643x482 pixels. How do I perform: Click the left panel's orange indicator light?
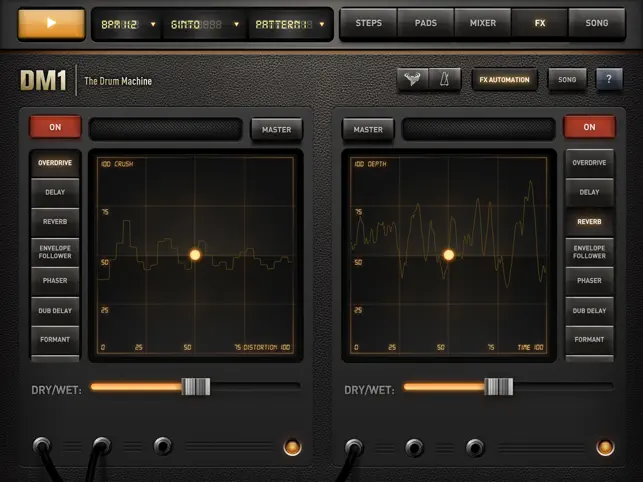pyautogui.click(x=292, y=447)
